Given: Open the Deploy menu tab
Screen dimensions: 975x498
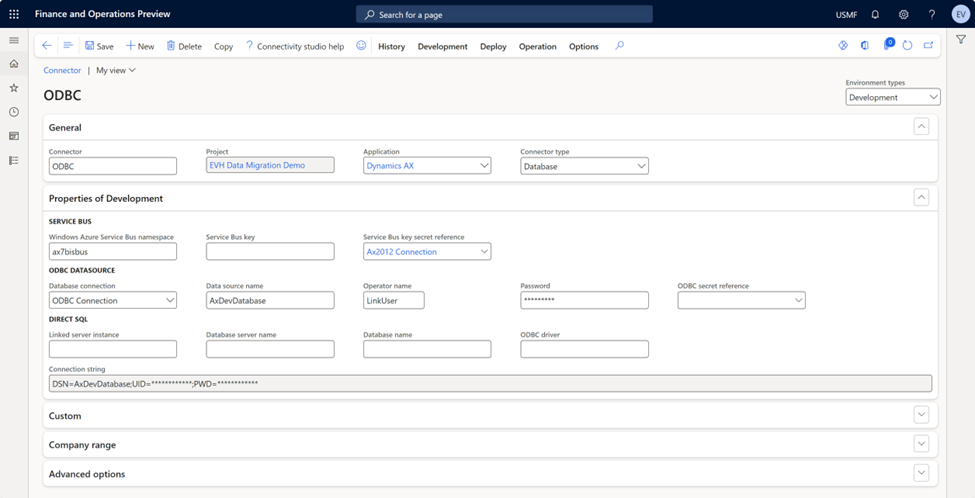Looking at the screenshot, I should (493, 46).
